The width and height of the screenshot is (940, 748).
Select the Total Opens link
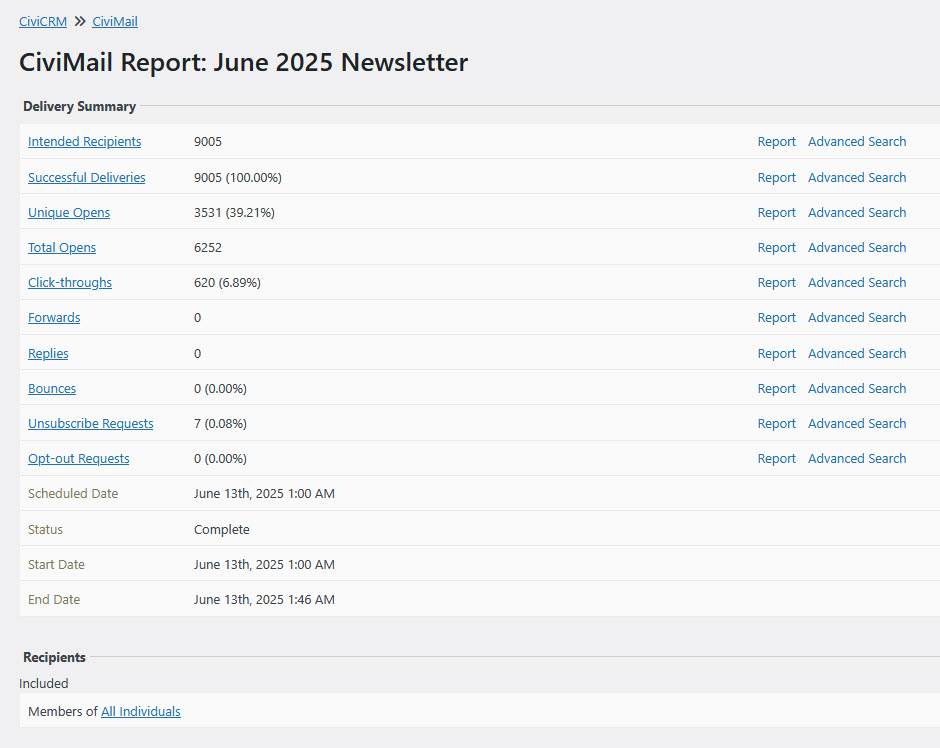coord(62,248)
